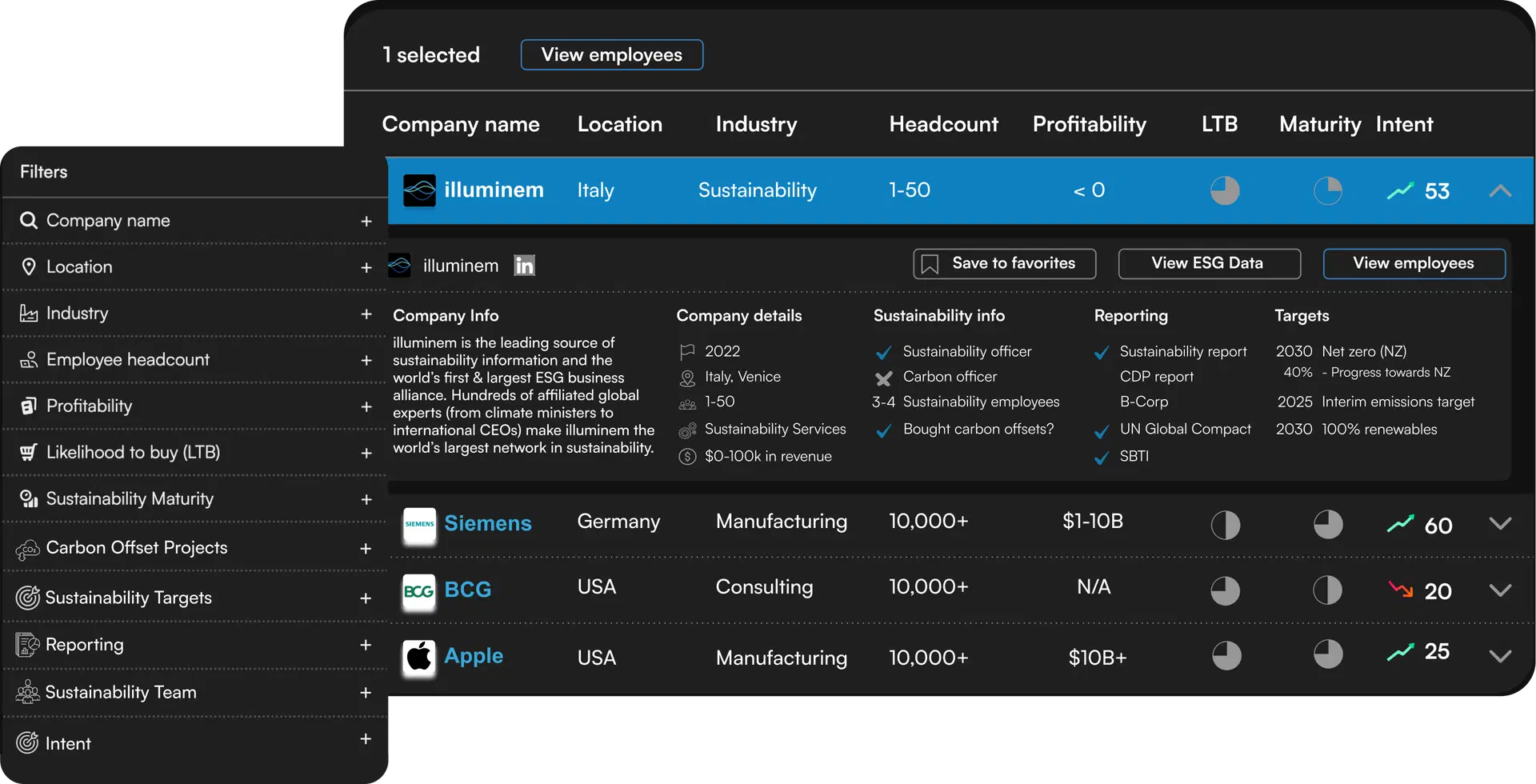Sort by Location column header
1536x784 pixels.
(x=620, y=124)
